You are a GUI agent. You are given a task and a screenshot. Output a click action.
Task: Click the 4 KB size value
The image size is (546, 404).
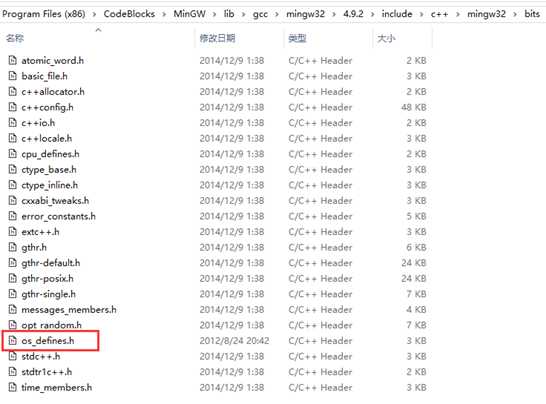click(x=416, y=309)
